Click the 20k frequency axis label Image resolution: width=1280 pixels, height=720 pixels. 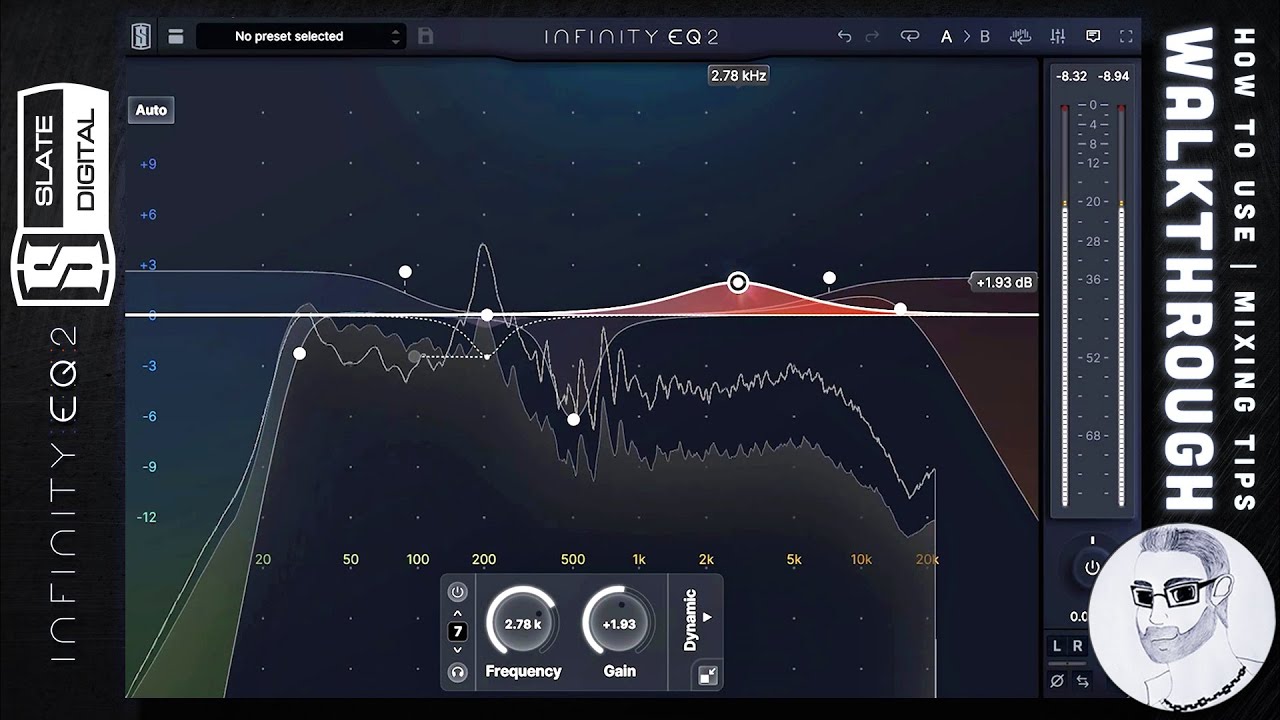(927, 559)
